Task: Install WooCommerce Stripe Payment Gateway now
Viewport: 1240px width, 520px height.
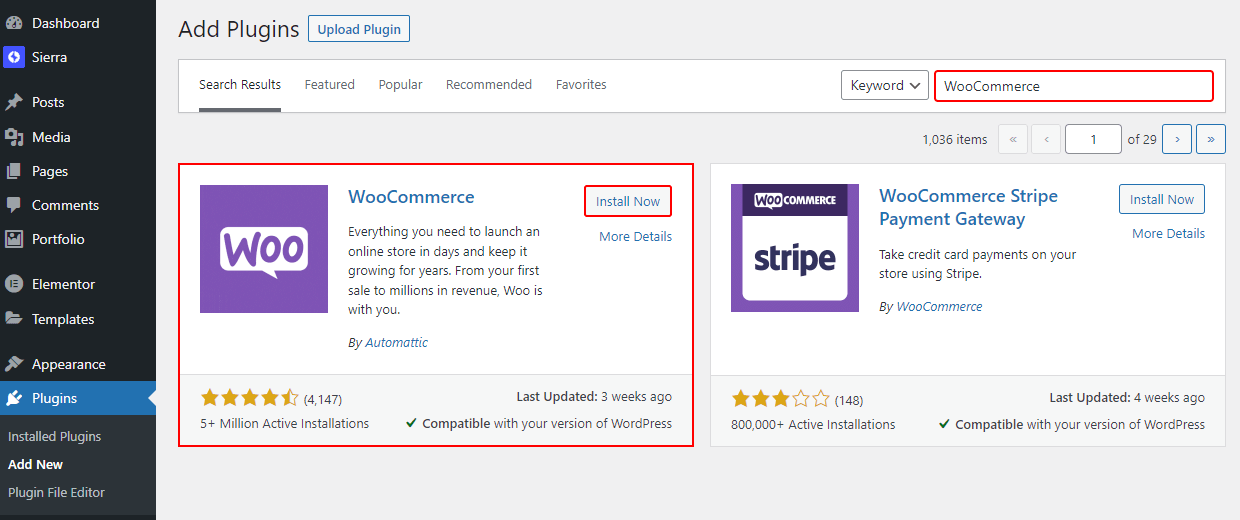Action: [x=1162, y=199]
